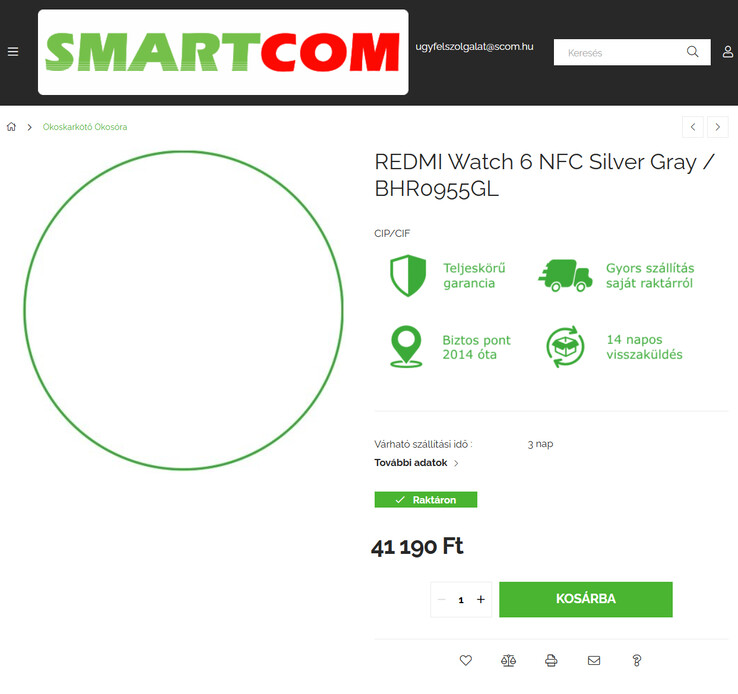Recommend product via envelope icon

594,661
